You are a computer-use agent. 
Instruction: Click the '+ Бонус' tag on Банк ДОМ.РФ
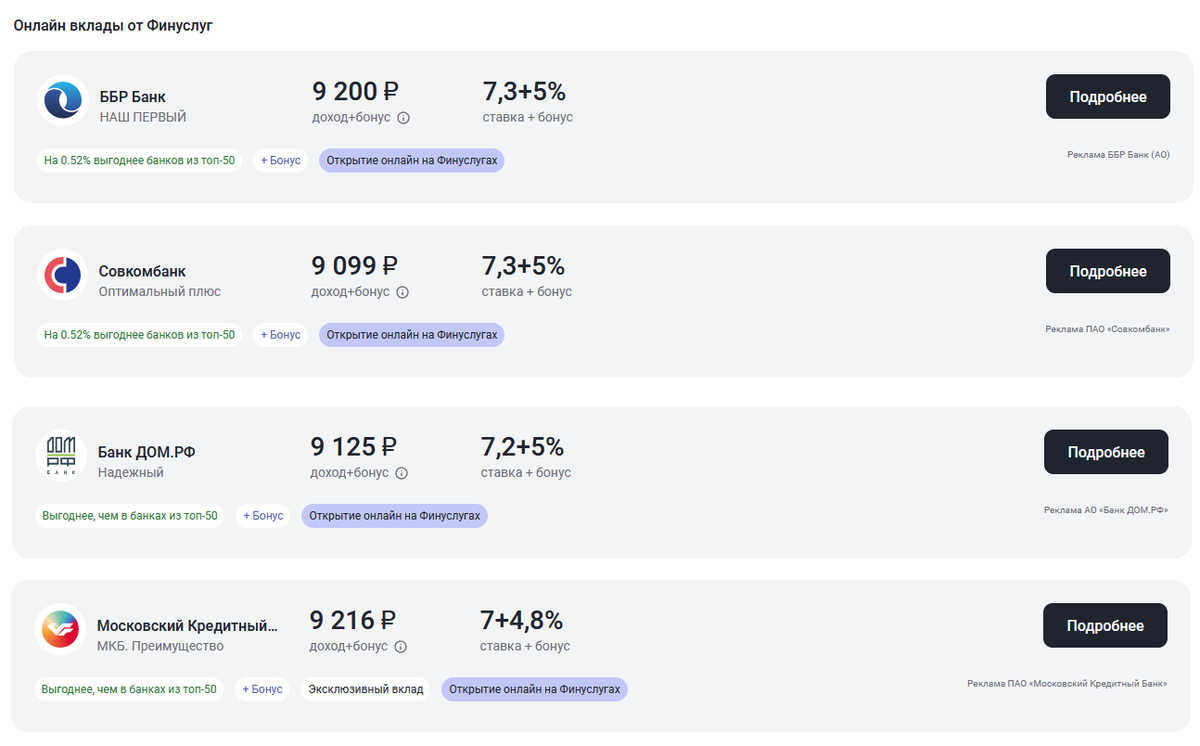263,516
